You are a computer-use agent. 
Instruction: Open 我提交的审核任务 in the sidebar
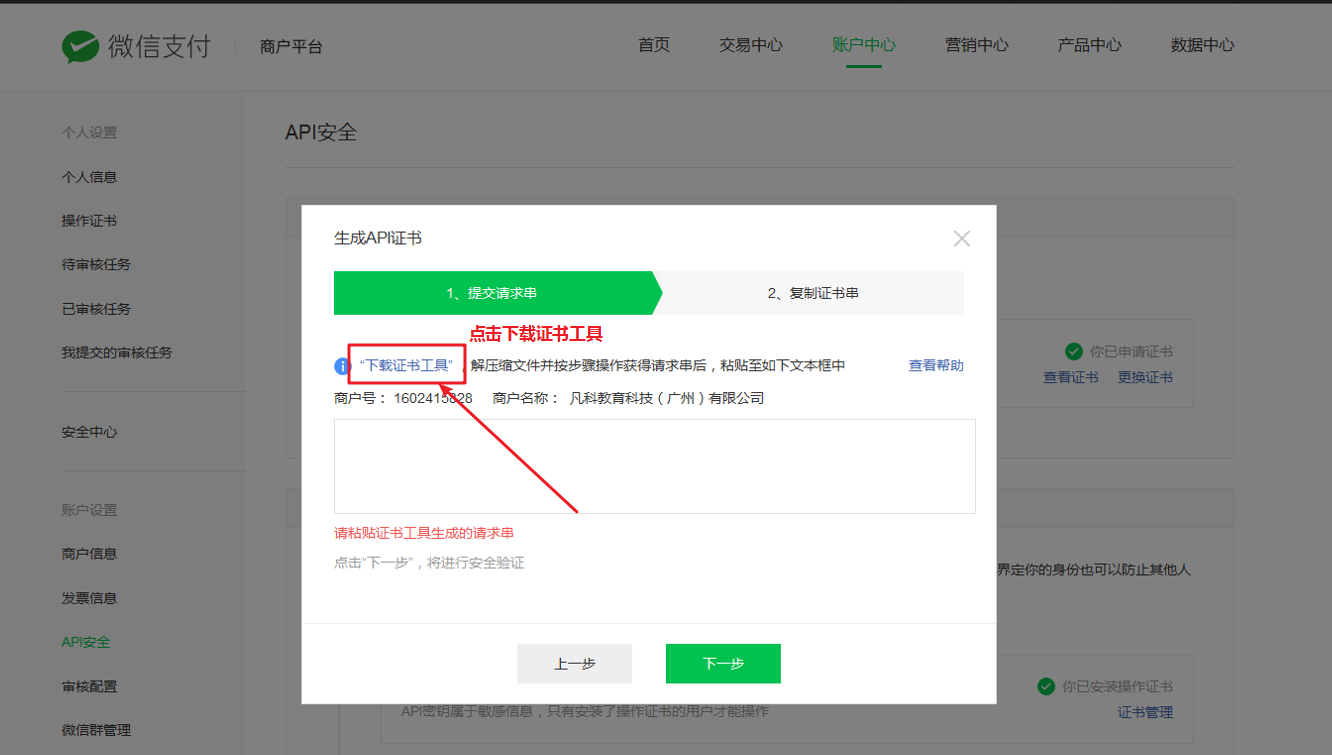pyautogui.click(x=117, y=352)
